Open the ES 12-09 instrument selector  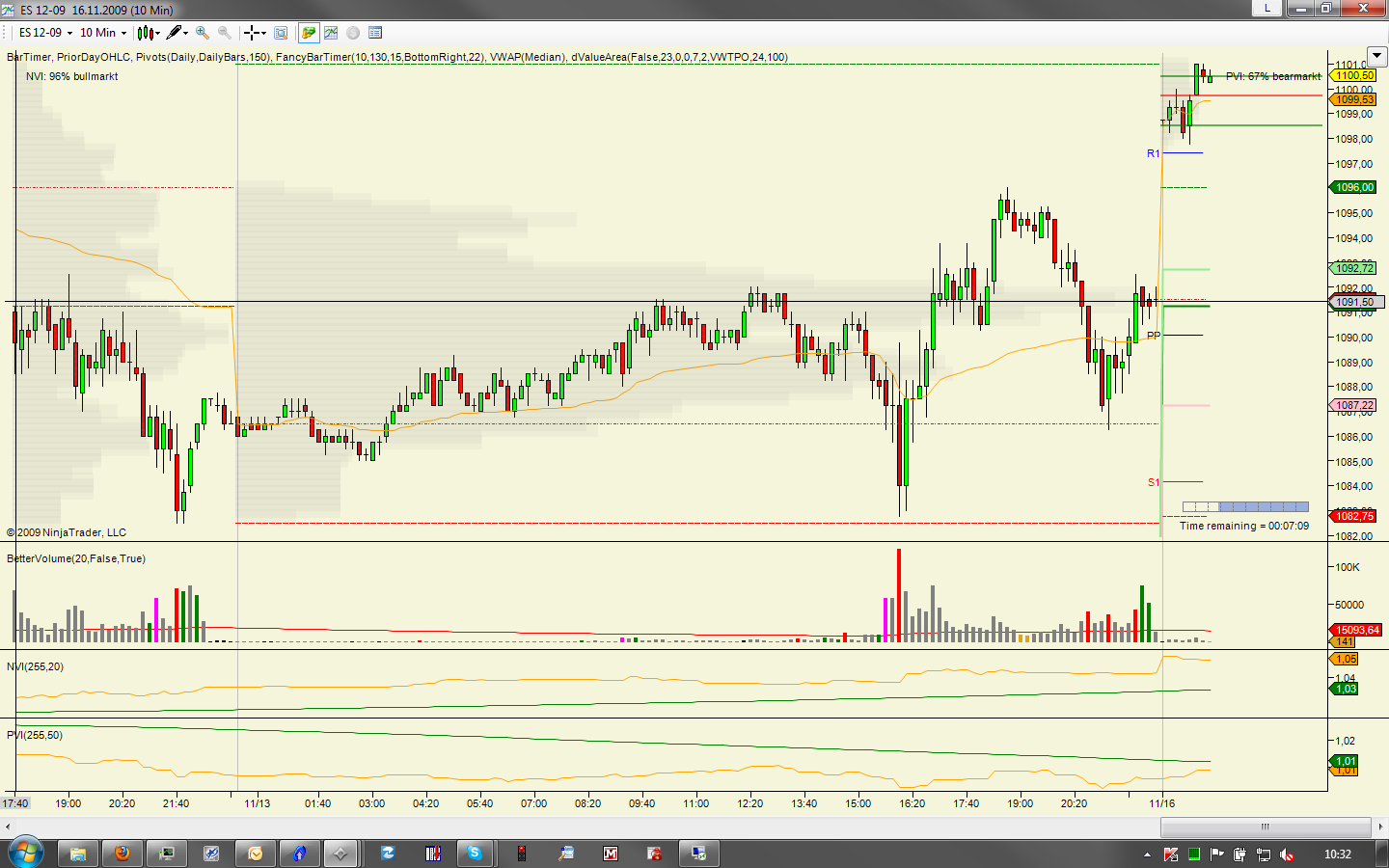45,33
